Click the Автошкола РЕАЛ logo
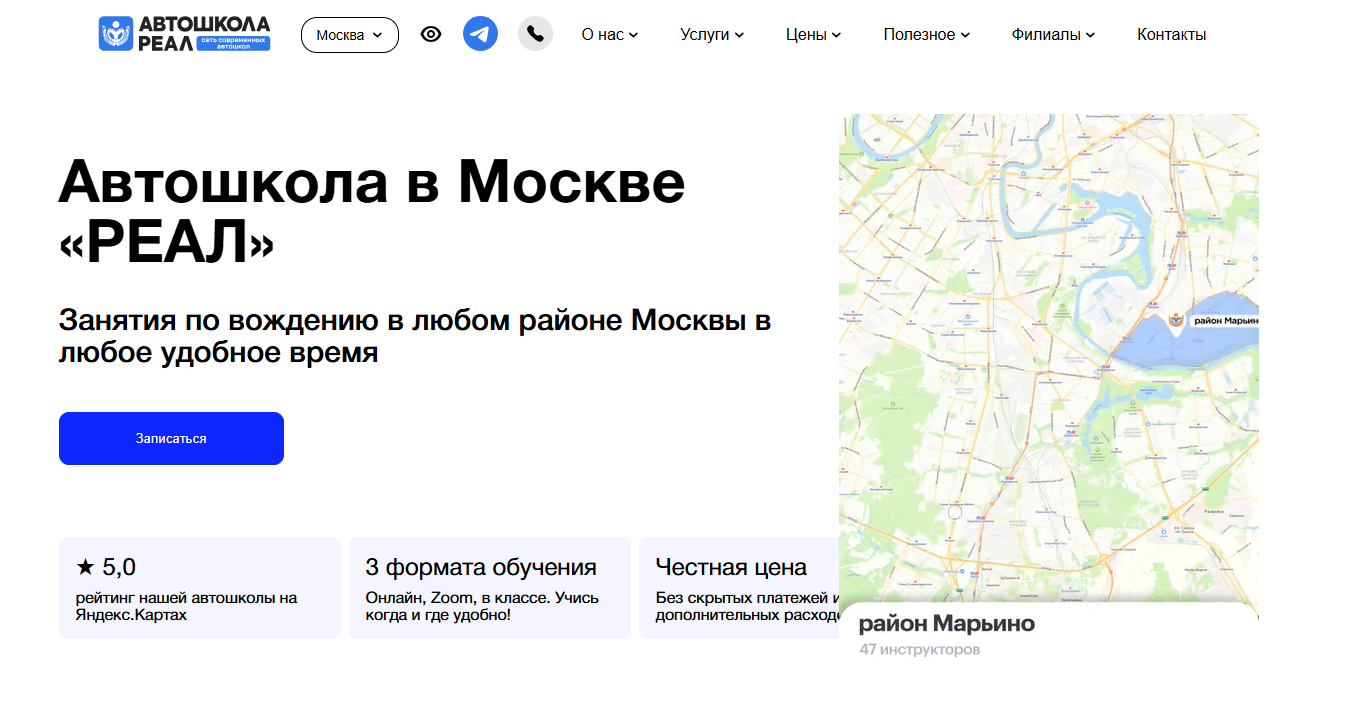1367x707 pixels. (184, 34)
